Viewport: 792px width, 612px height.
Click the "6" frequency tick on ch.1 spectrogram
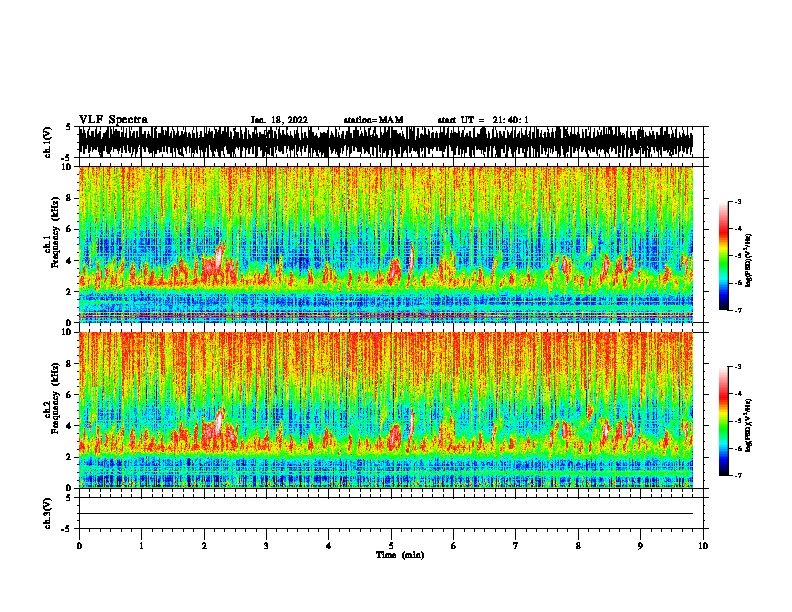point(71,229)
